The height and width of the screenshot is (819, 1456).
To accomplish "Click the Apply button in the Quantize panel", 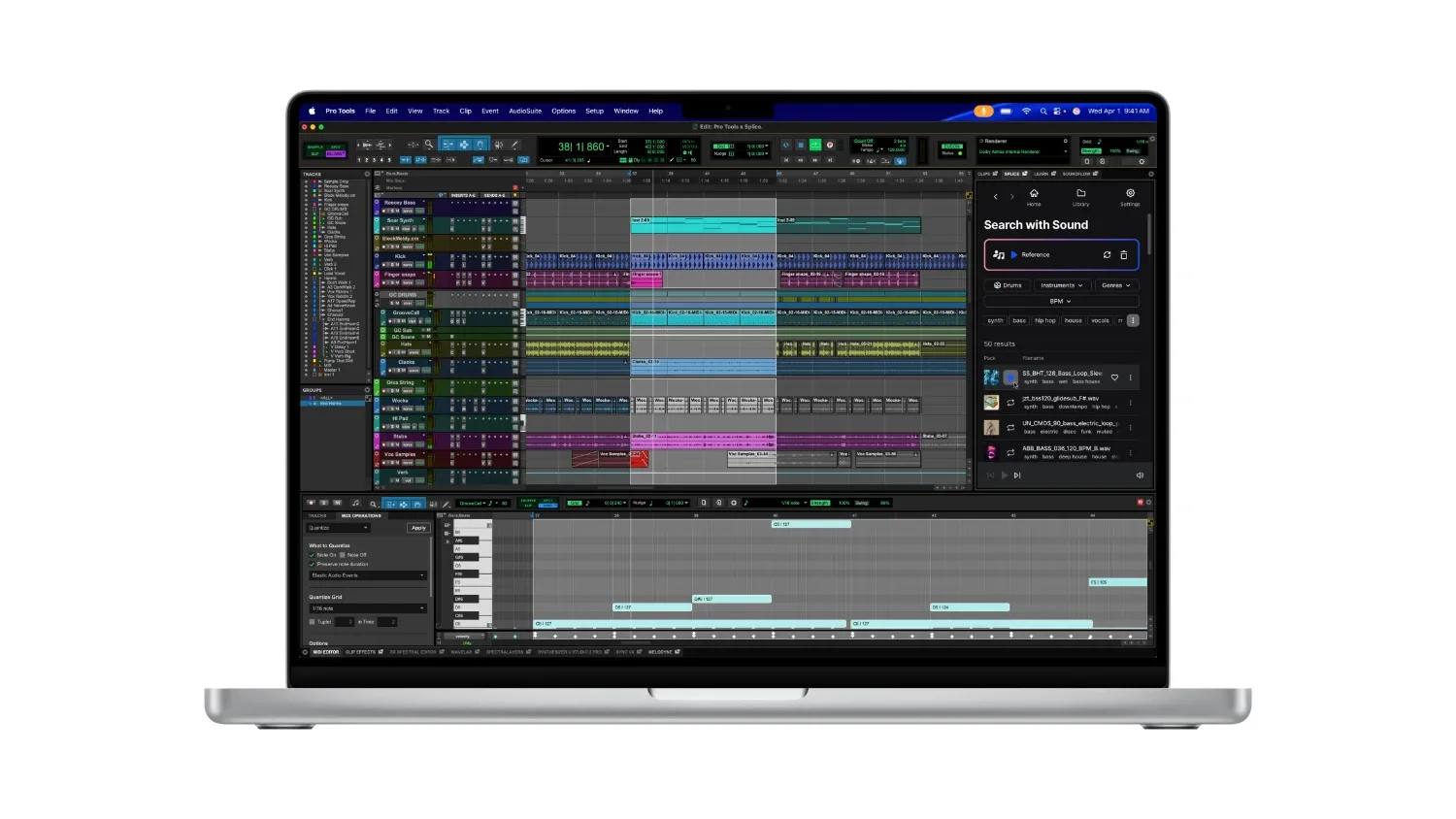I will [418, 528].
